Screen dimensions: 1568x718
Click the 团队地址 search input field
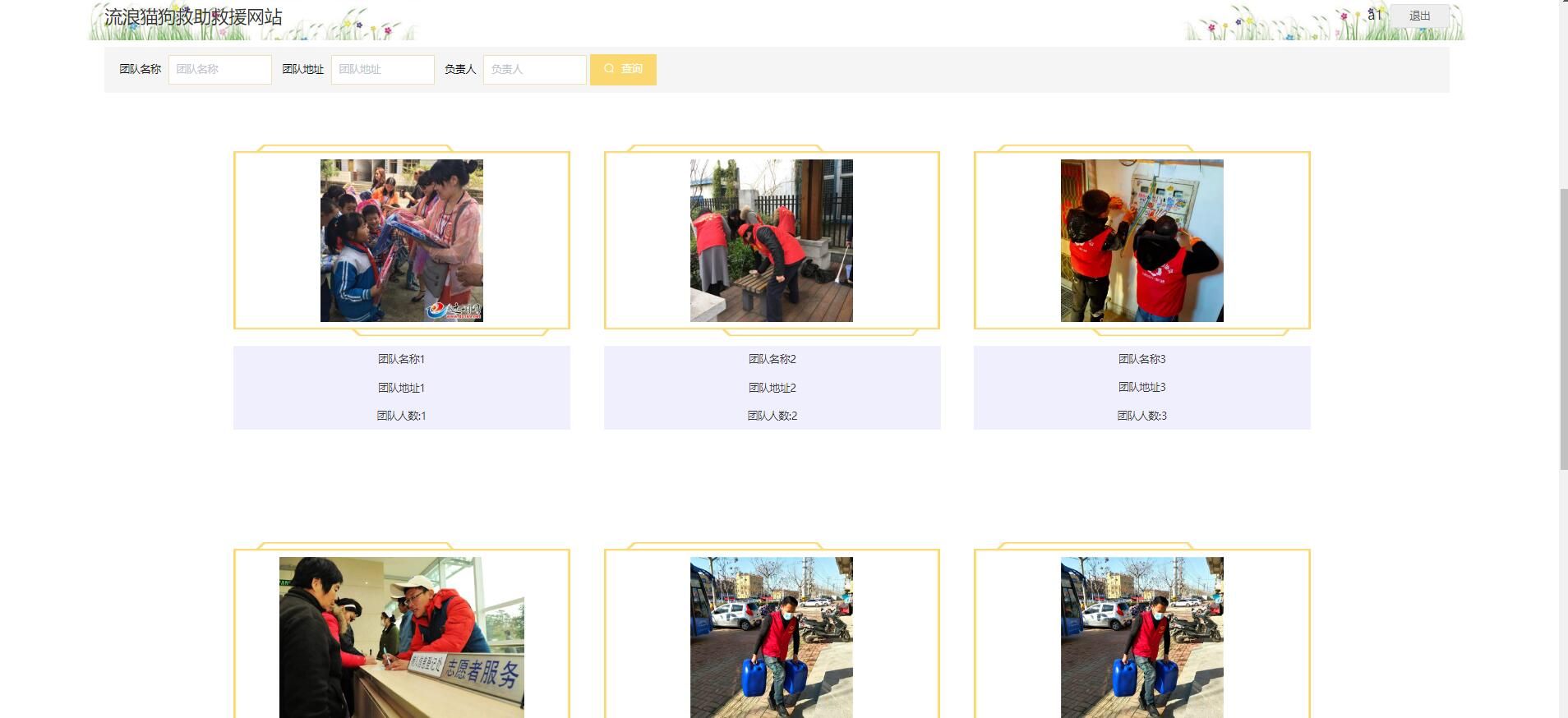tap(383, 70)
